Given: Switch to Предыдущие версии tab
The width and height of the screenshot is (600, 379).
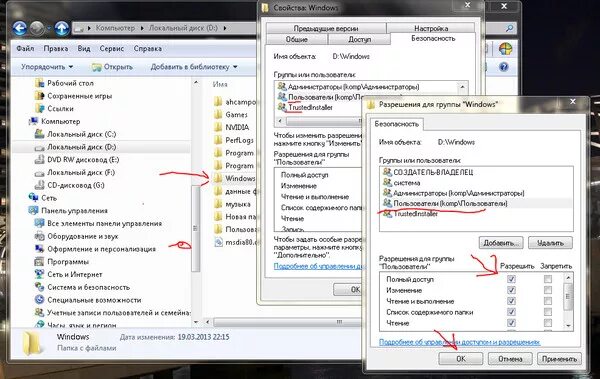Looking at the screenshot, I should (x=326, y=28).
